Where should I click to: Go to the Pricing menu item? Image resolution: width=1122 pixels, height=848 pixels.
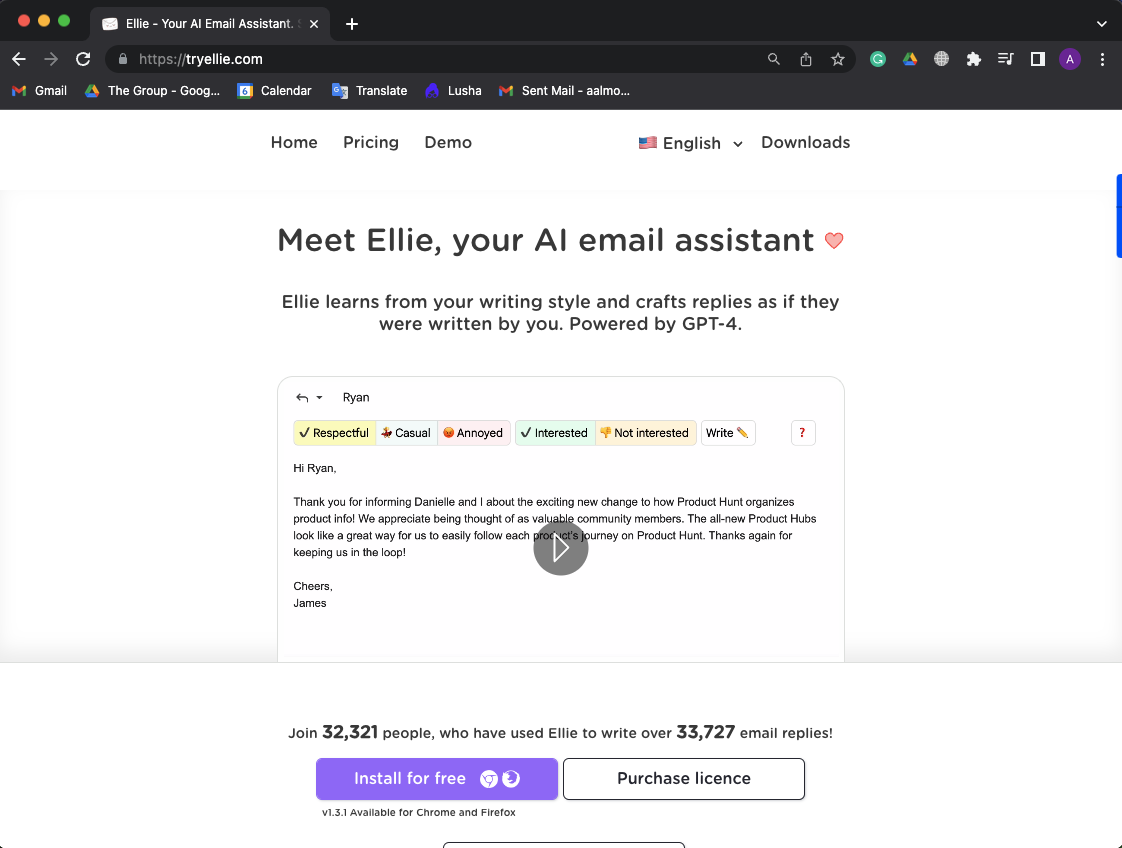(371, 142)
